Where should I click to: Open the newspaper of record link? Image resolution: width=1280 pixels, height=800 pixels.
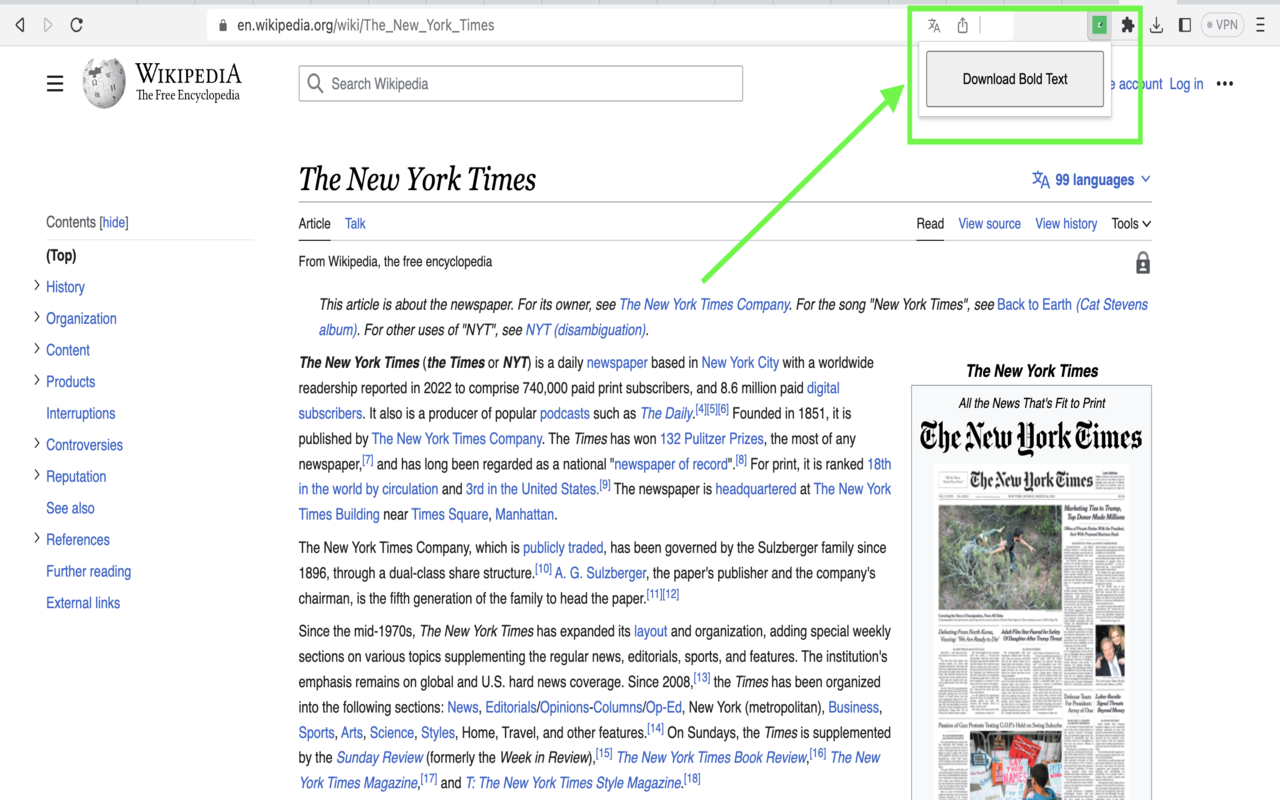click(x=672, y=464)
